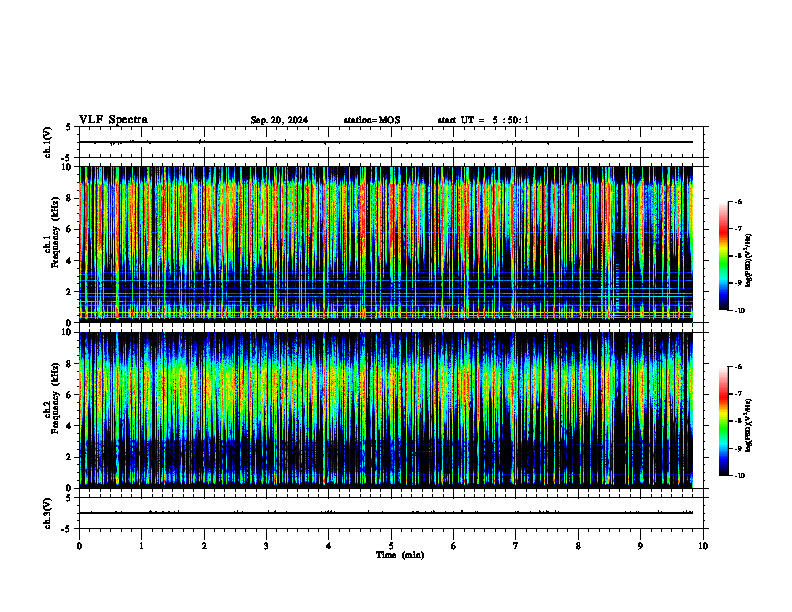Click time axis tick label 2
Screen dimensions: 792x612
click(x=204, y=546)
